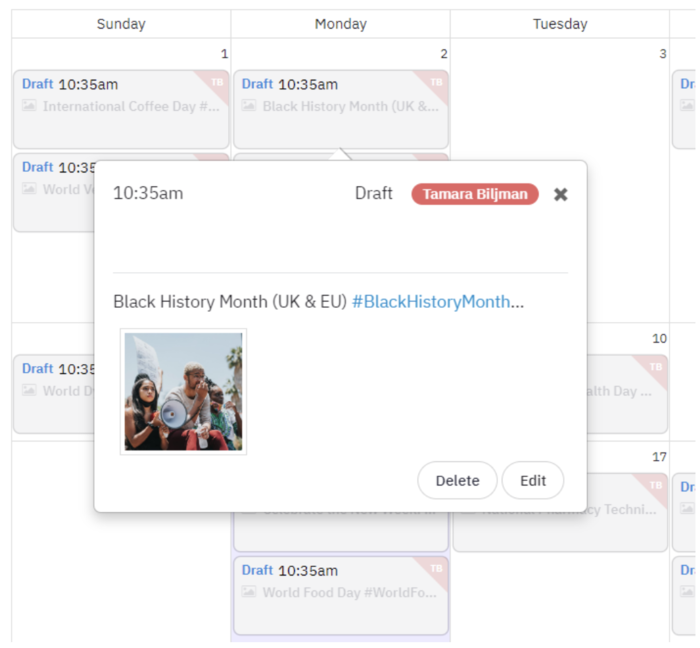Viewport: 700px width, 648px height.
Task: Click the Tamara Biljman author tag
Action: point(475,194)
